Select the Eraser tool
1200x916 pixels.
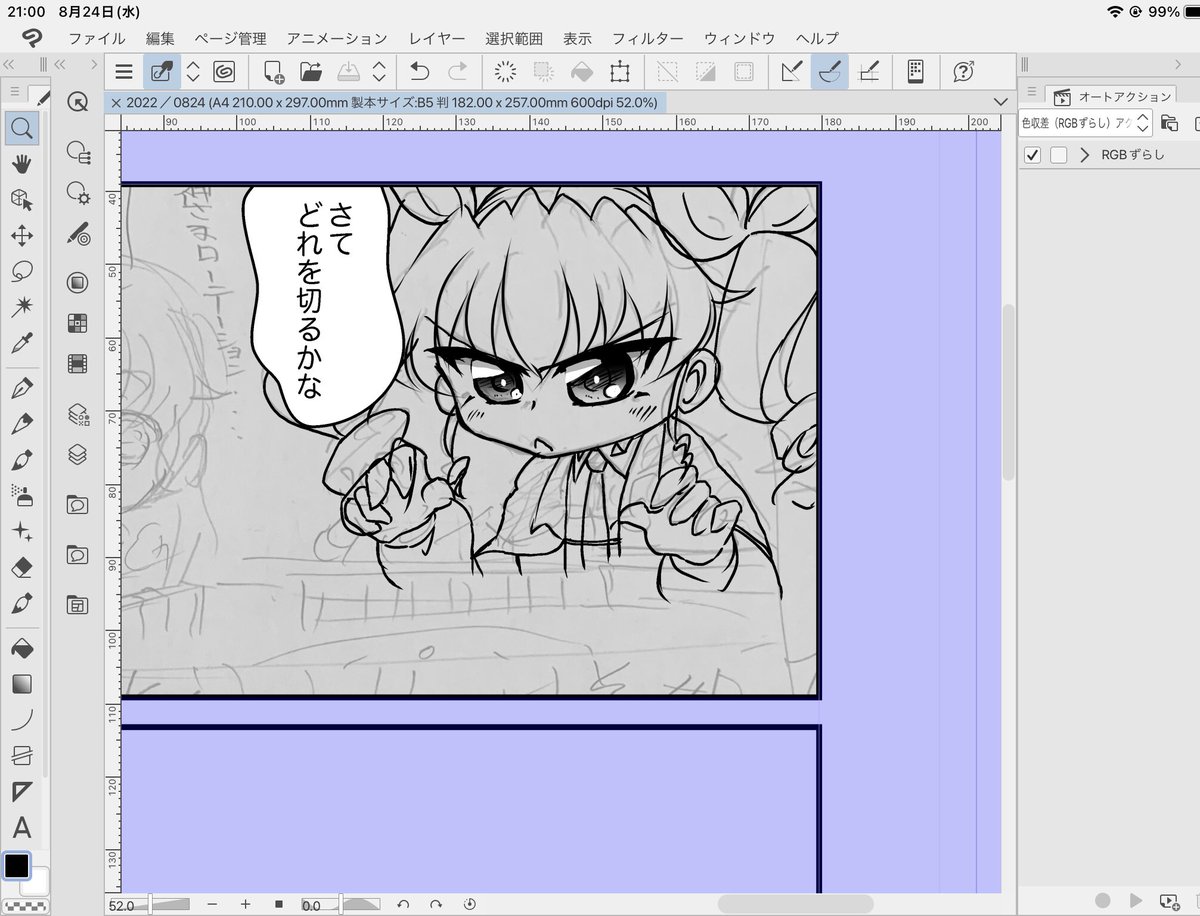pos(22,567)
